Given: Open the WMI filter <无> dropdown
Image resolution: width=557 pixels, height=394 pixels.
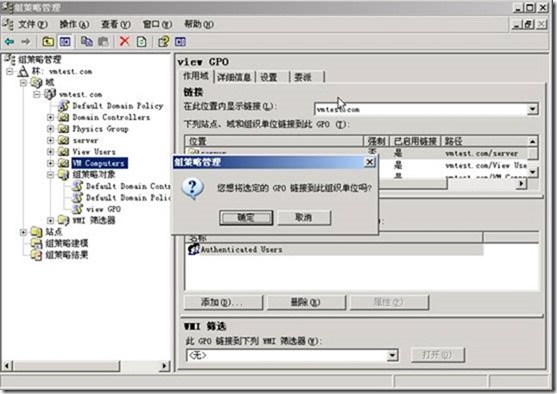Looking at the screenshot, I should [x=392, y=355].
